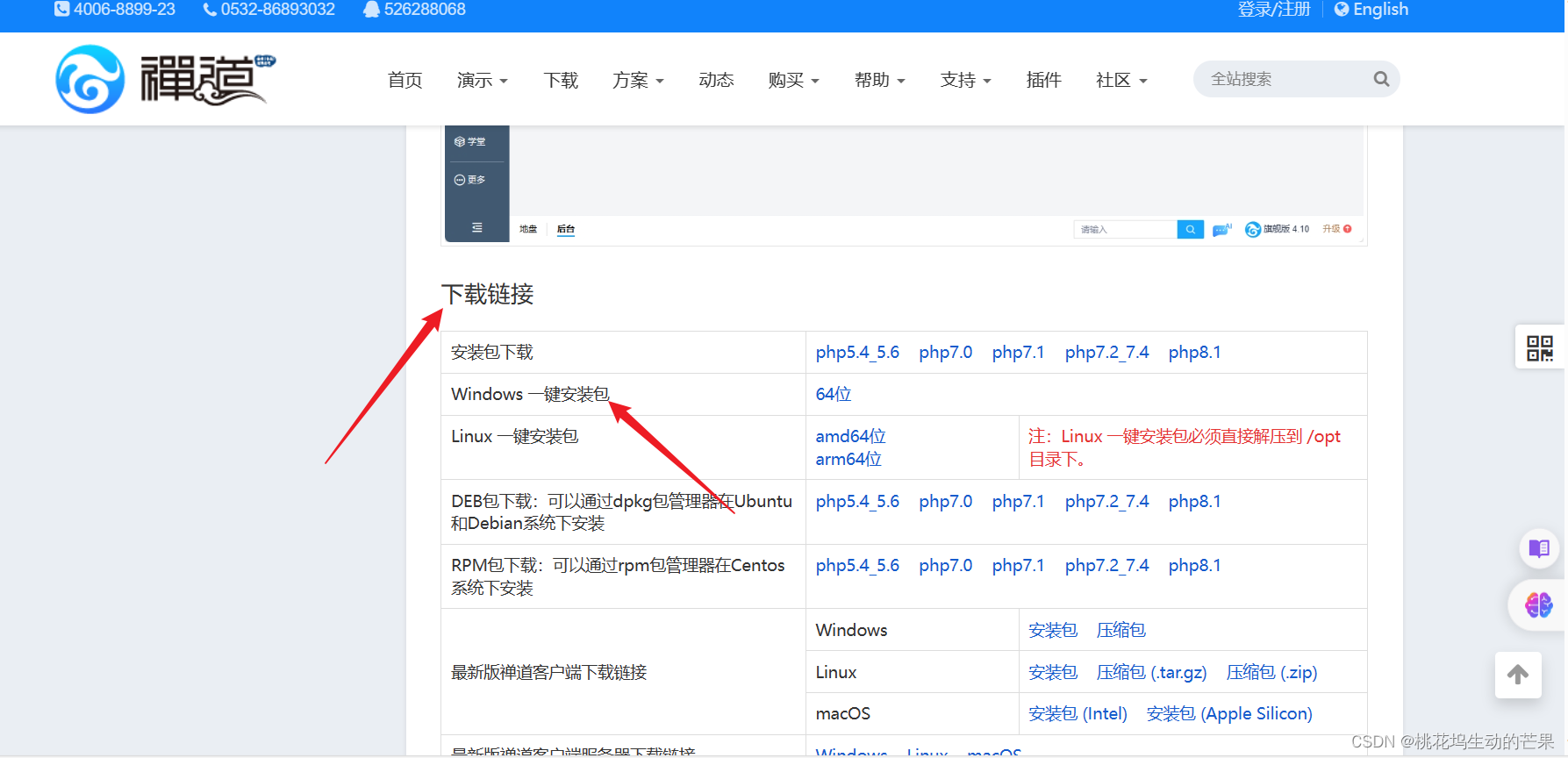Switch the site language to English
The height and width of the screenshot is (758, 1568).
tap(1380, 9)
